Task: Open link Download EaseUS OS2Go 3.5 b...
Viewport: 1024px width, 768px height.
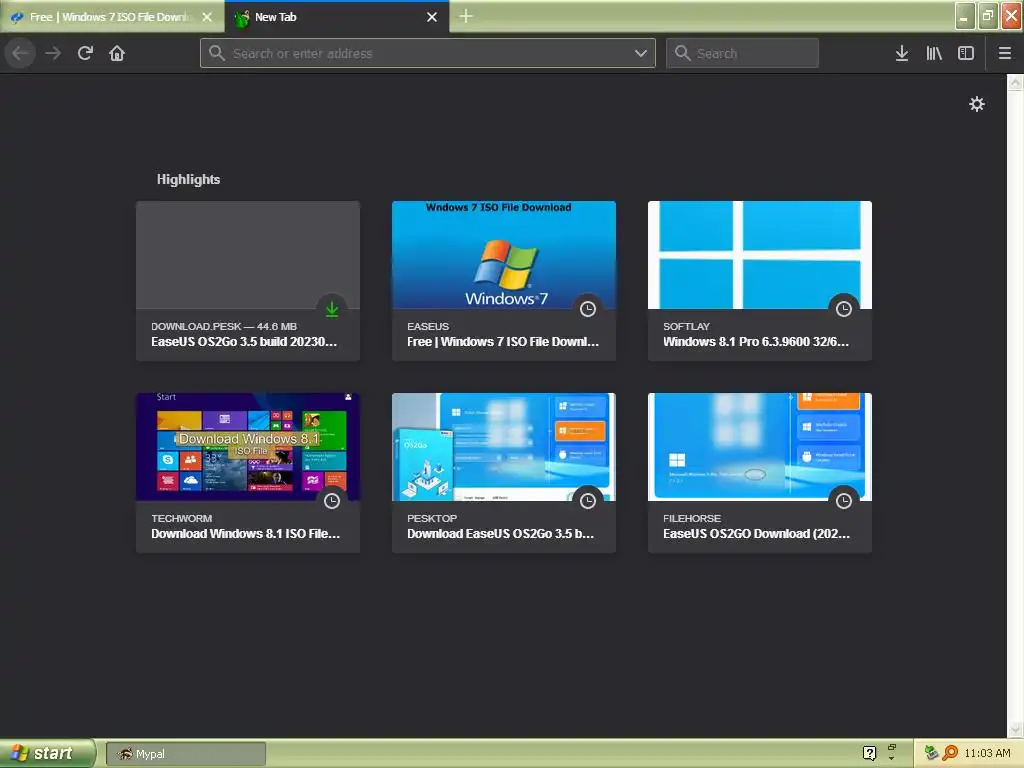Action: pyautogui.click(x=500, y=534)
